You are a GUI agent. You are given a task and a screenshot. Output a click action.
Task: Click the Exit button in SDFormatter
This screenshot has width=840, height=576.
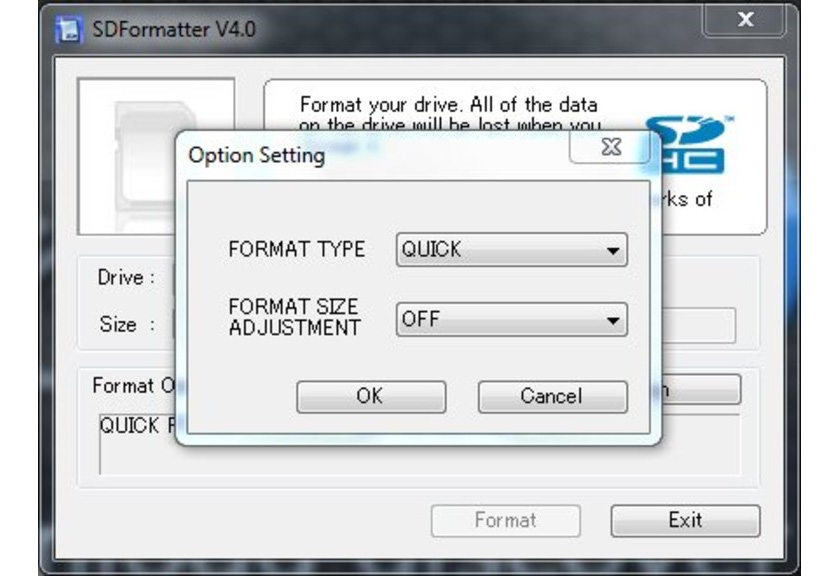click(685, 520)
